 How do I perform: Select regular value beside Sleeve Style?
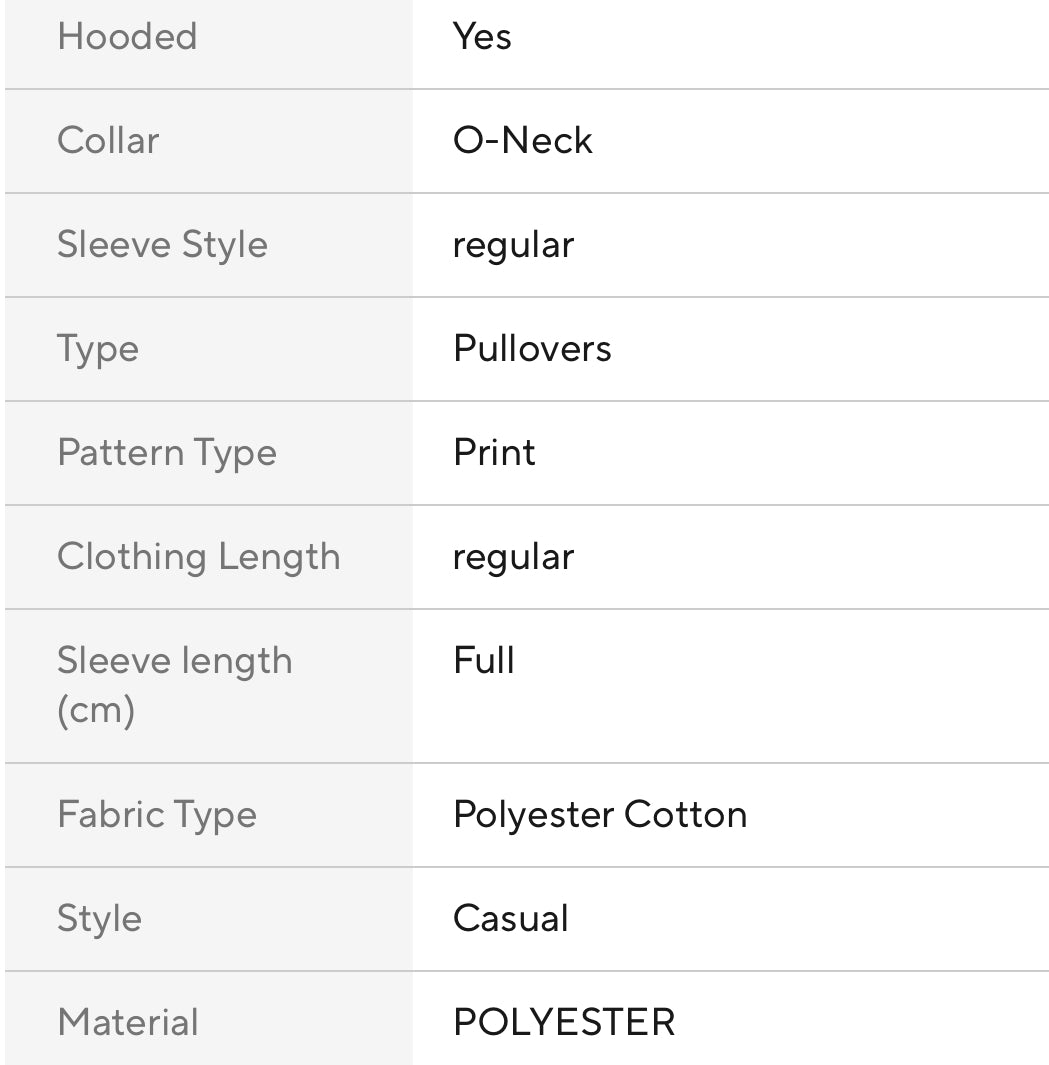point(513,245)
